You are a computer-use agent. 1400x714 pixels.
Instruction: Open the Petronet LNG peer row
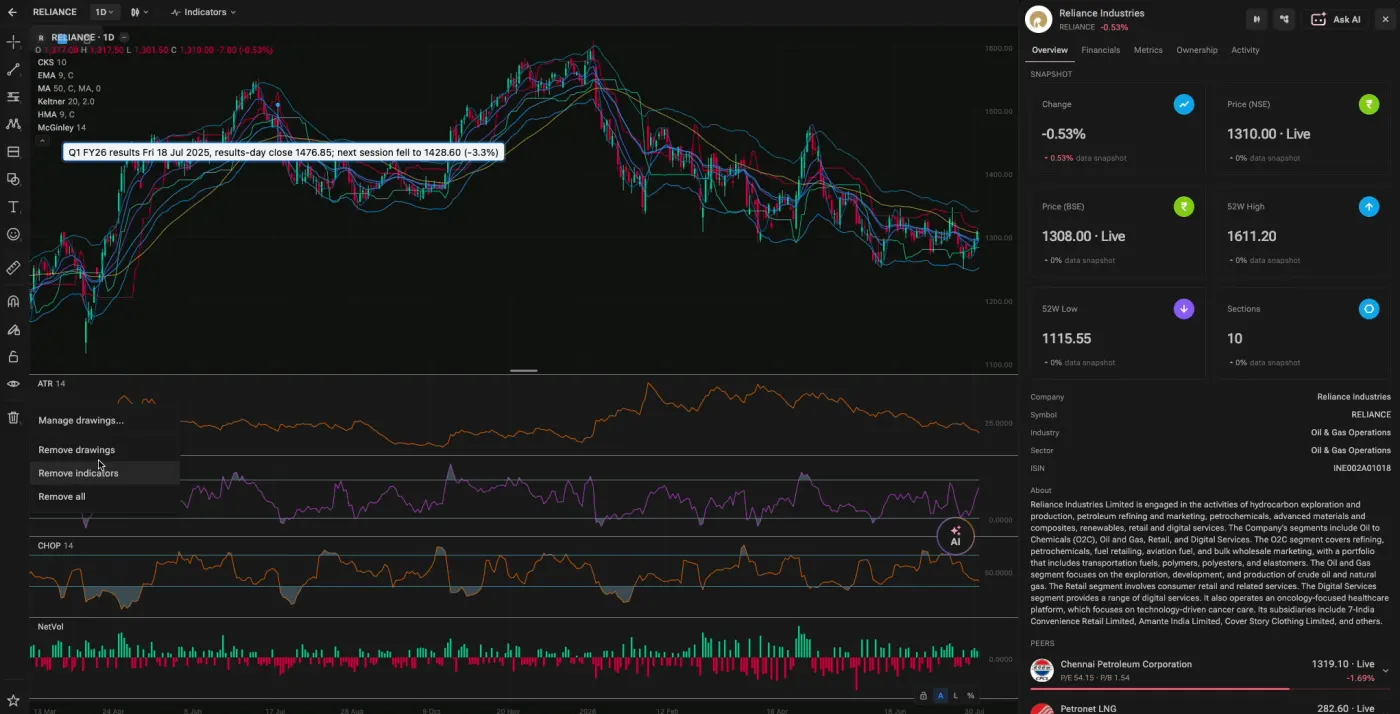click(1210, 707)
